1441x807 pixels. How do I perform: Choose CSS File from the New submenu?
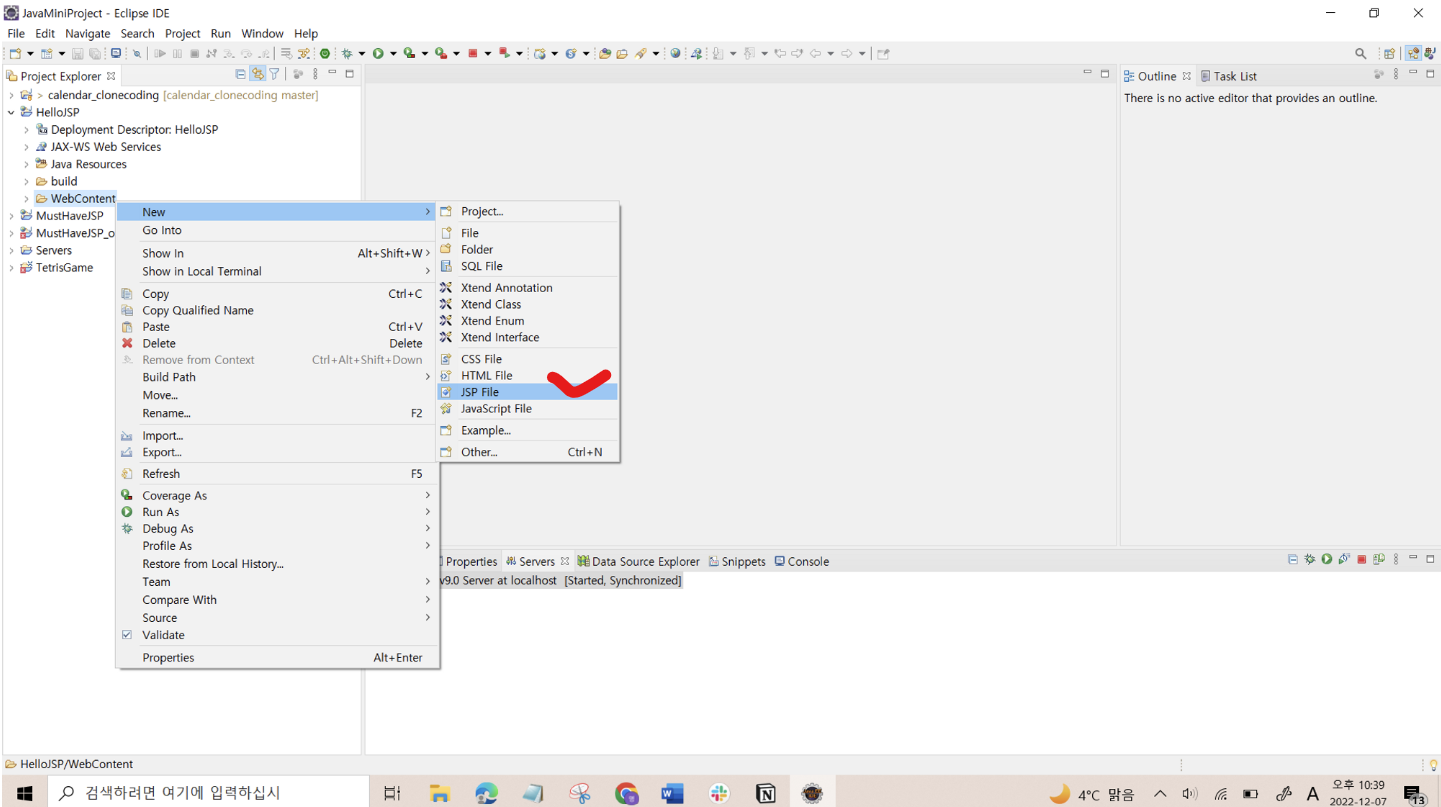pos(528,359)
